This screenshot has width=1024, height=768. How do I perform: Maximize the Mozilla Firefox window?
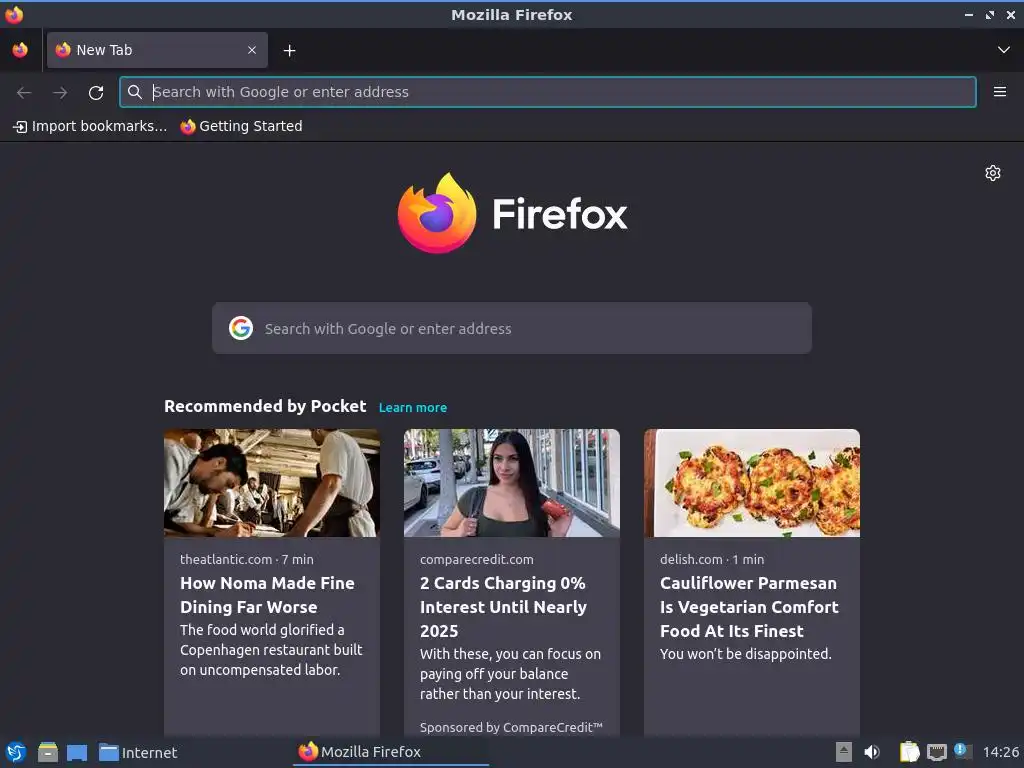990,14
